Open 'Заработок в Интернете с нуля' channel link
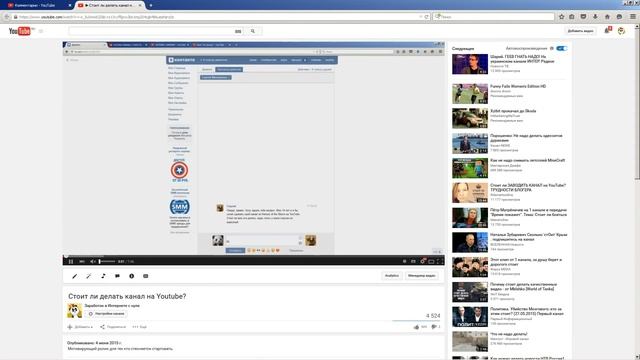 112,305
